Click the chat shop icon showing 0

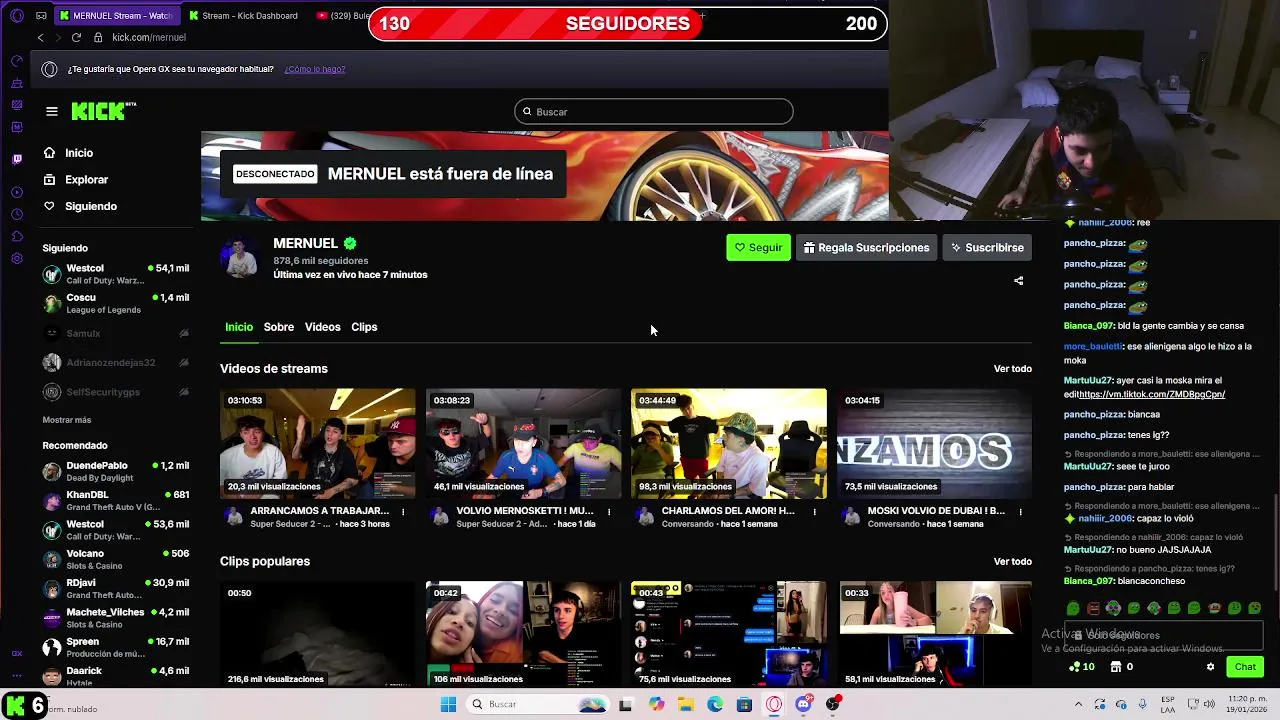coord(1122,667)
